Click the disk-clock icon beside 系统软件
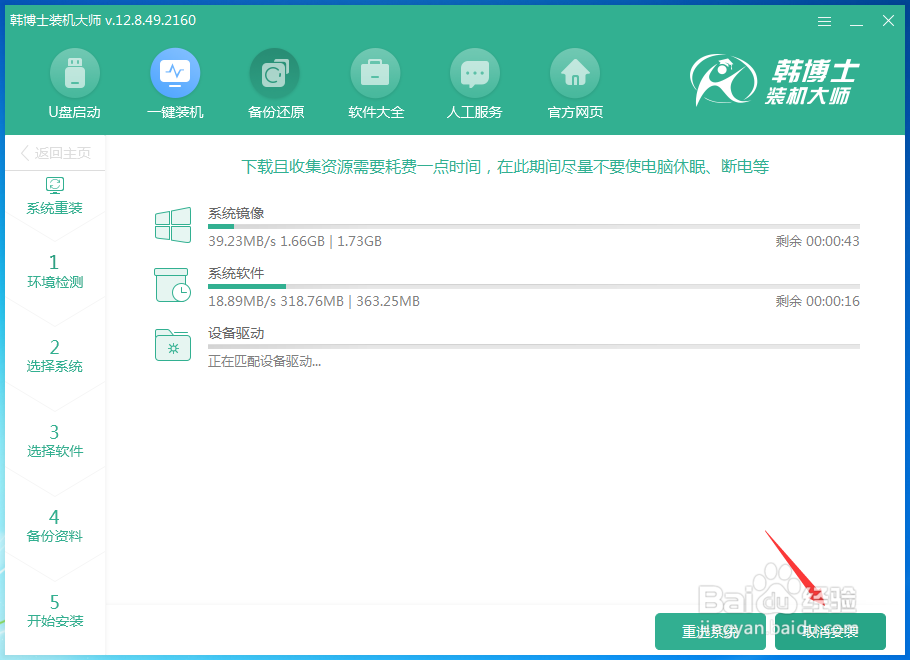Screen dimensions: 910x660 click(173, 286)
